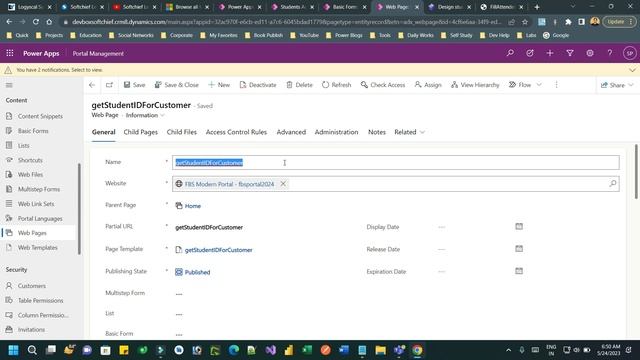This screenshot has height=360, width=640.
Task: Go back using the form back arrow
Action: [x=92, y=85]
